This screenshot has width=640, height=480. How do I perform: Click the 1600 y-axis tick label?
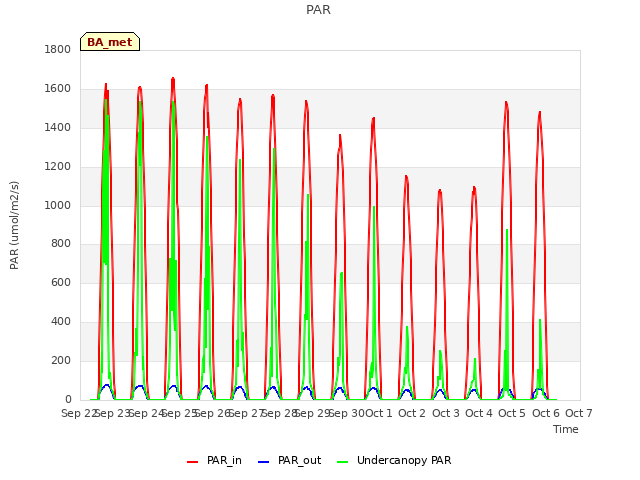[58, 88]
